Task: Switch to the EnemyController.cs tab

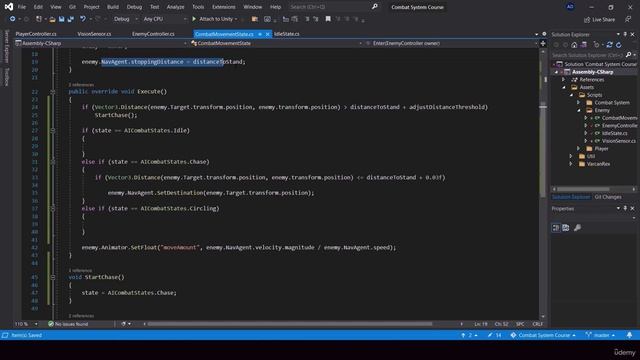Action: click(x=153, y=34)
